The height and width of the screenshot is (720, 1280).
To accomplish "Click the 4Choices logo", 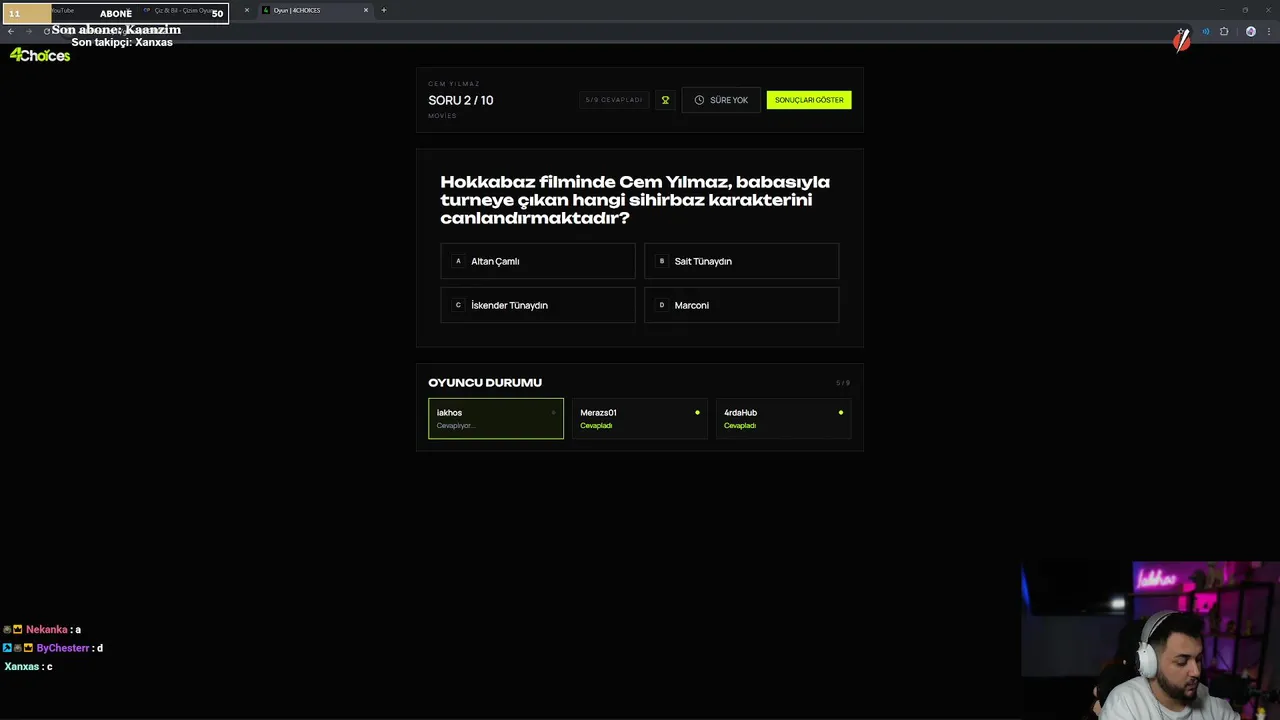I will pos(40,56).
